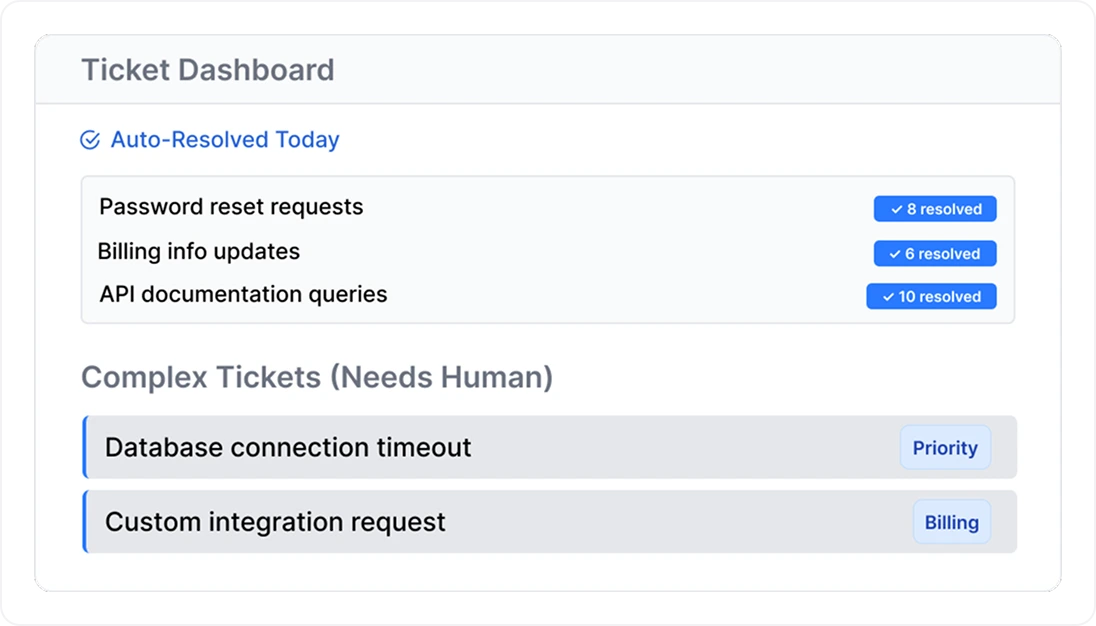The height and width of the screenshot is (626, 1096).
Task: Toggle the Priority tag on Database connection timeout
Action: coord(945,448)
